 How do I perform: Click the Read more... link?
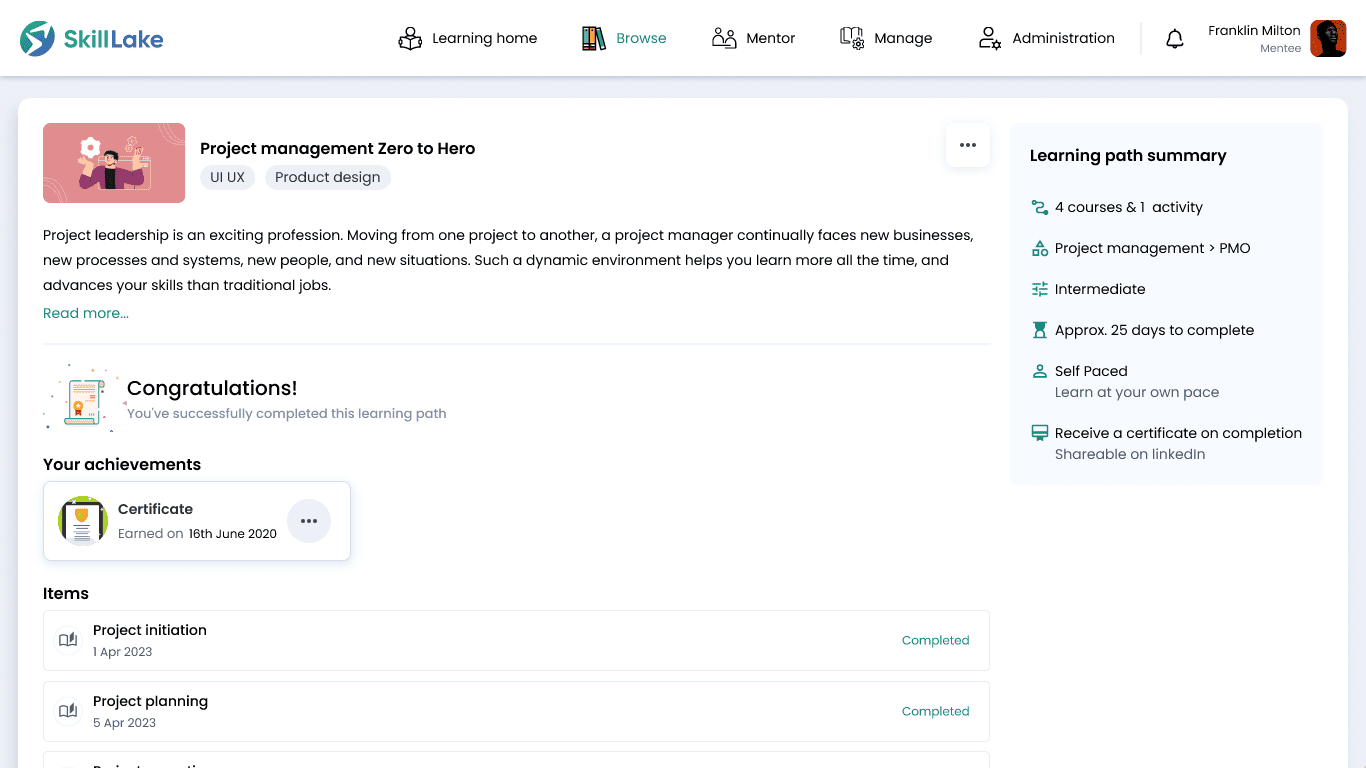coord(86,313)
